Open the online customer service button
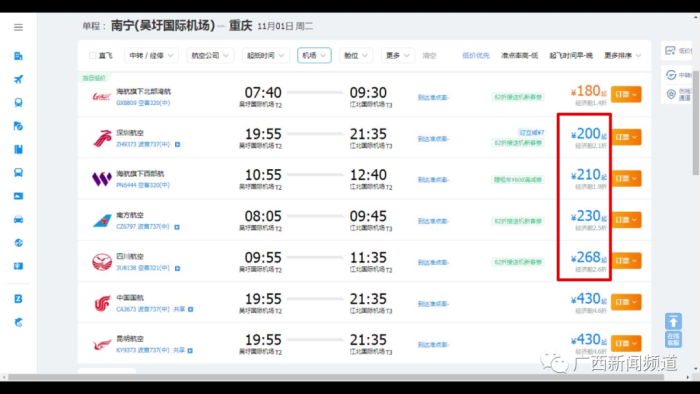Image resolution: width=700 pixels, height=394 pixels. point(673,339)
